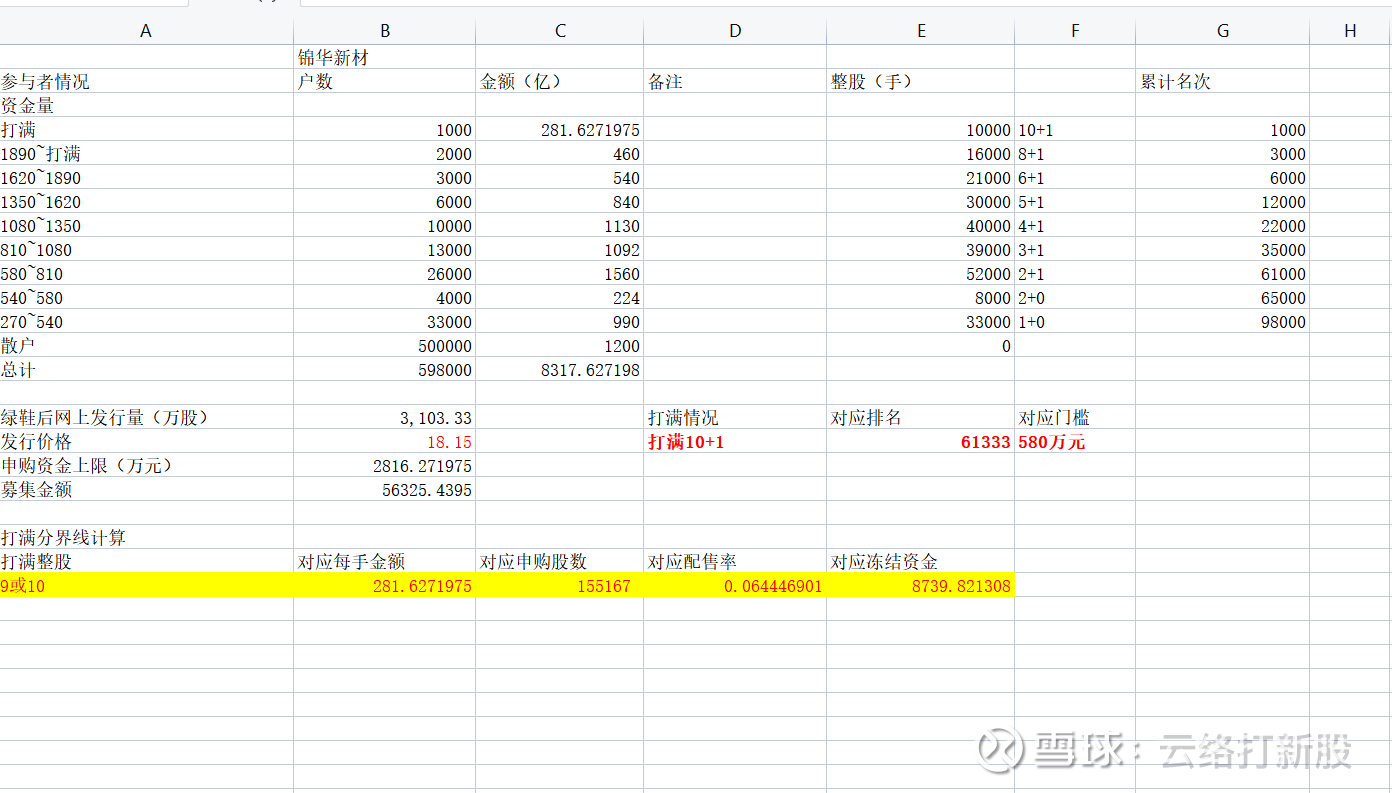Image resolution: width=1392 pixels, height=793 pixels.
Task: Click the column G header
Action: [1222, 31]
